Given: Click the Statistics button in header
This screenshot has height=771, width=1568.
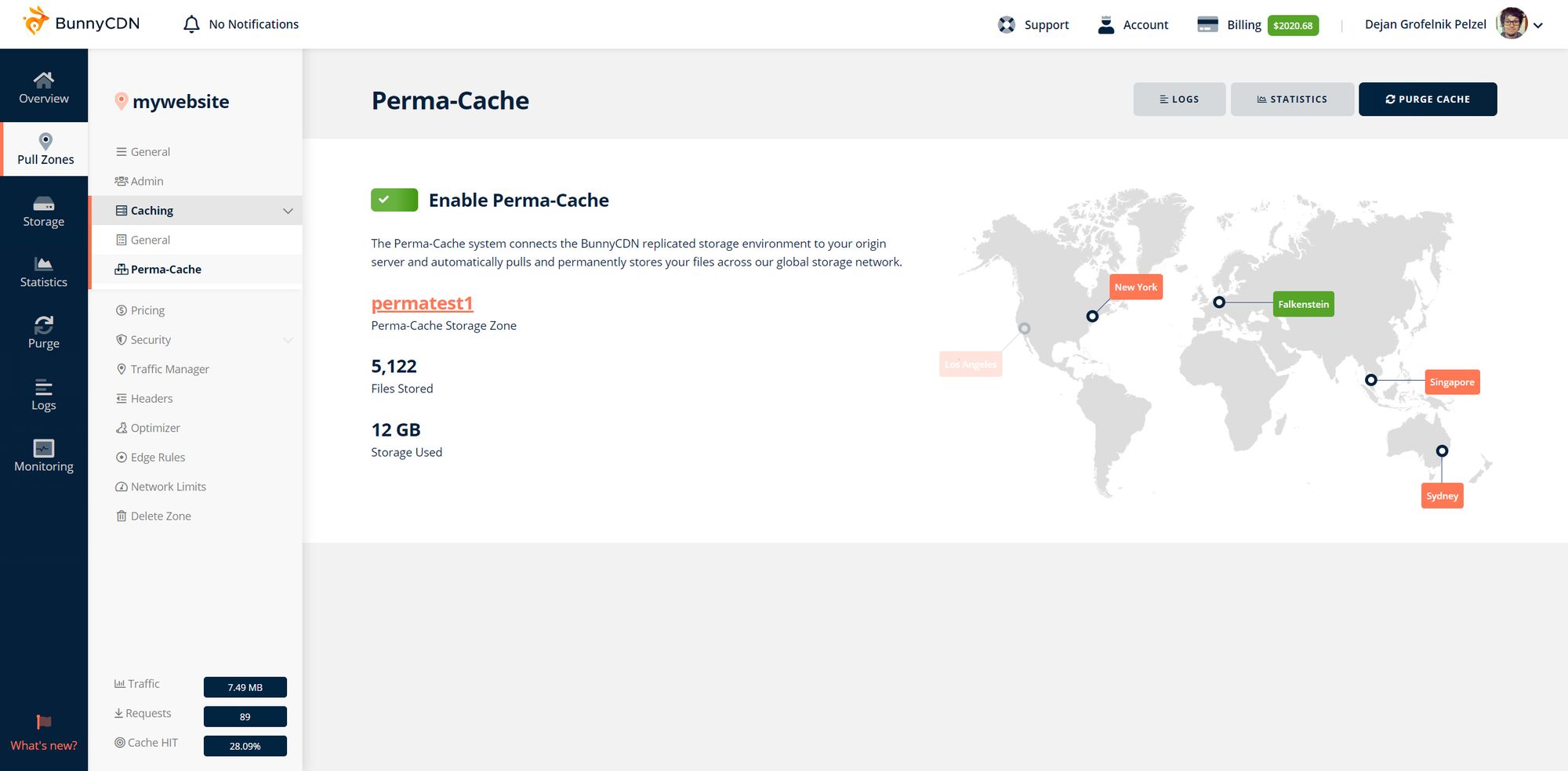Looking at the screenshot, I should coord(1292,100).
